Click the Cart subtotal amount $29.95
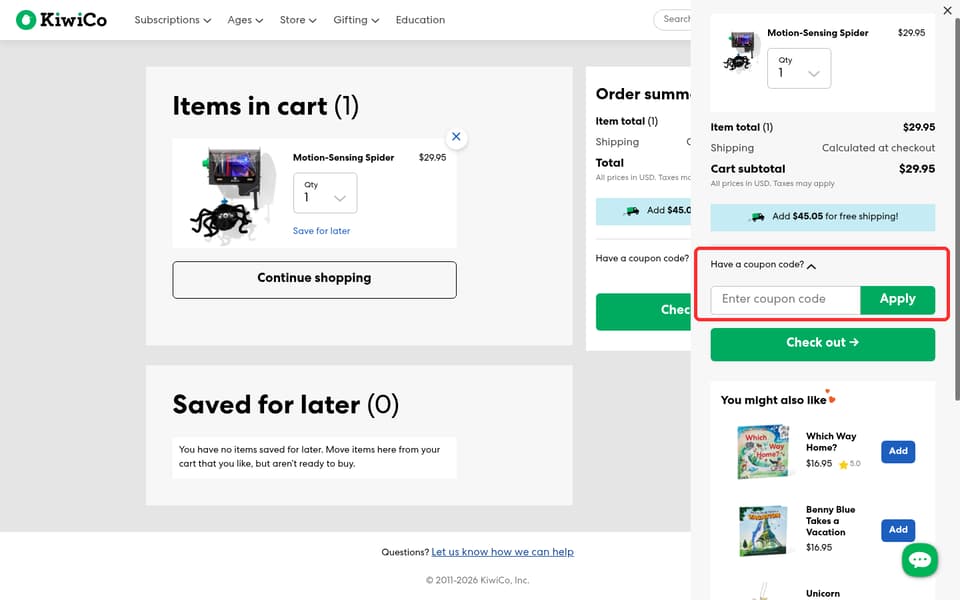Viewport: 960px width, 600px height. pos(917,169)
